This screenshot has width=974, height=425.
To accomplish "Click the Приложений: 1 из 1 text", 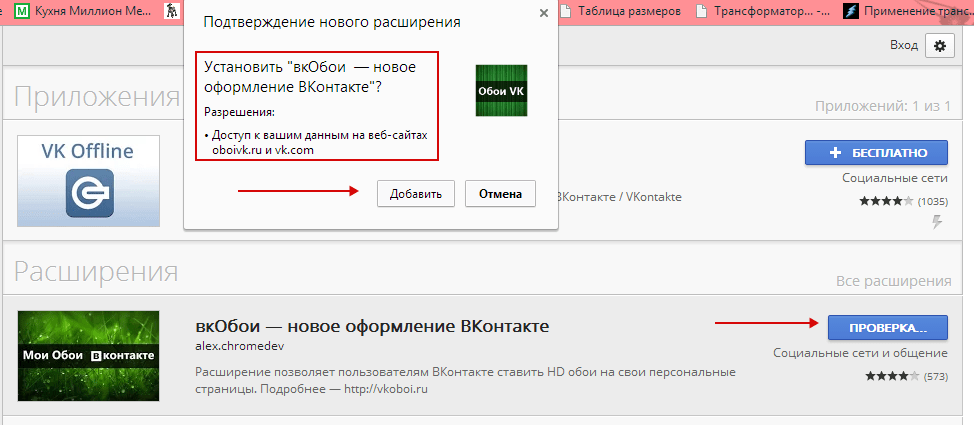I will point(883,106).
